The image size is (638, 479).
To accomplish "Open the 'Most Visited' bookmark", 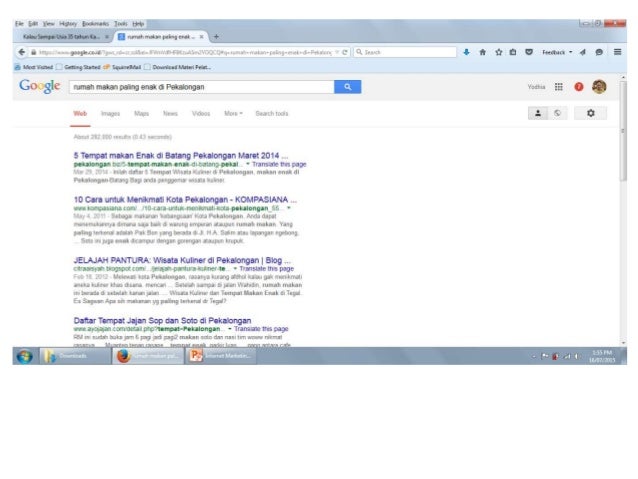I will [34, 67].
